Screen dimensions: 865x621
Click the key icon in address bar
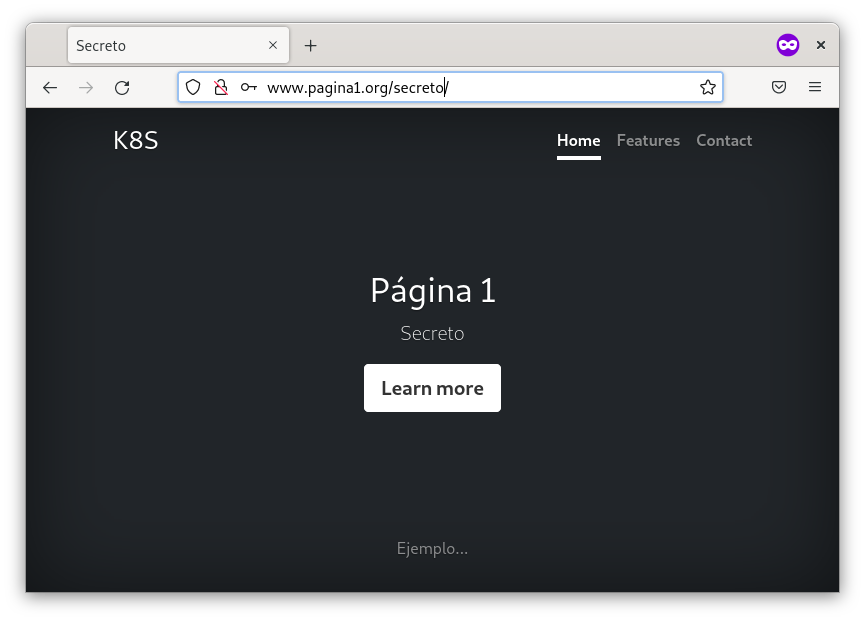click(x=249, y=88)
